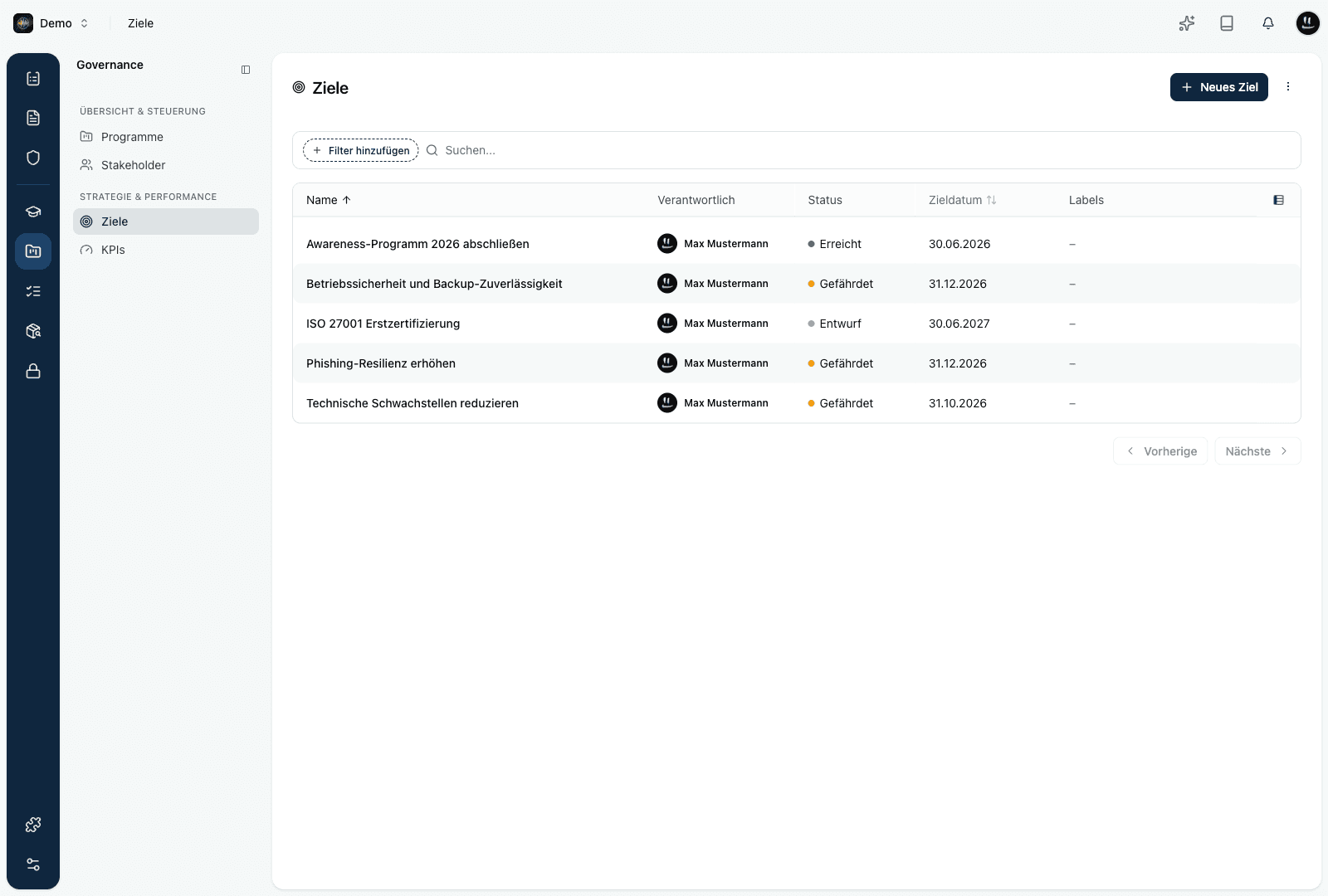Open the shield security module
Image resolution: width=1328 pixels, height=896 pixels.
(x=33, y=158)
